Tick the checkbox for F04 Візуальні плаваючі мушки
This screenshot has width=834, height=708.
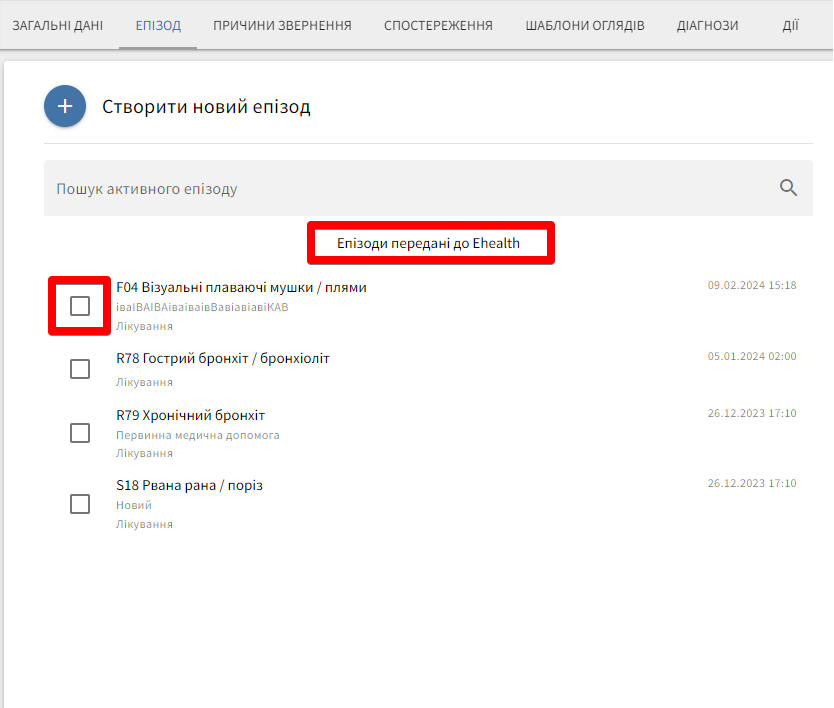coord(80,306)
